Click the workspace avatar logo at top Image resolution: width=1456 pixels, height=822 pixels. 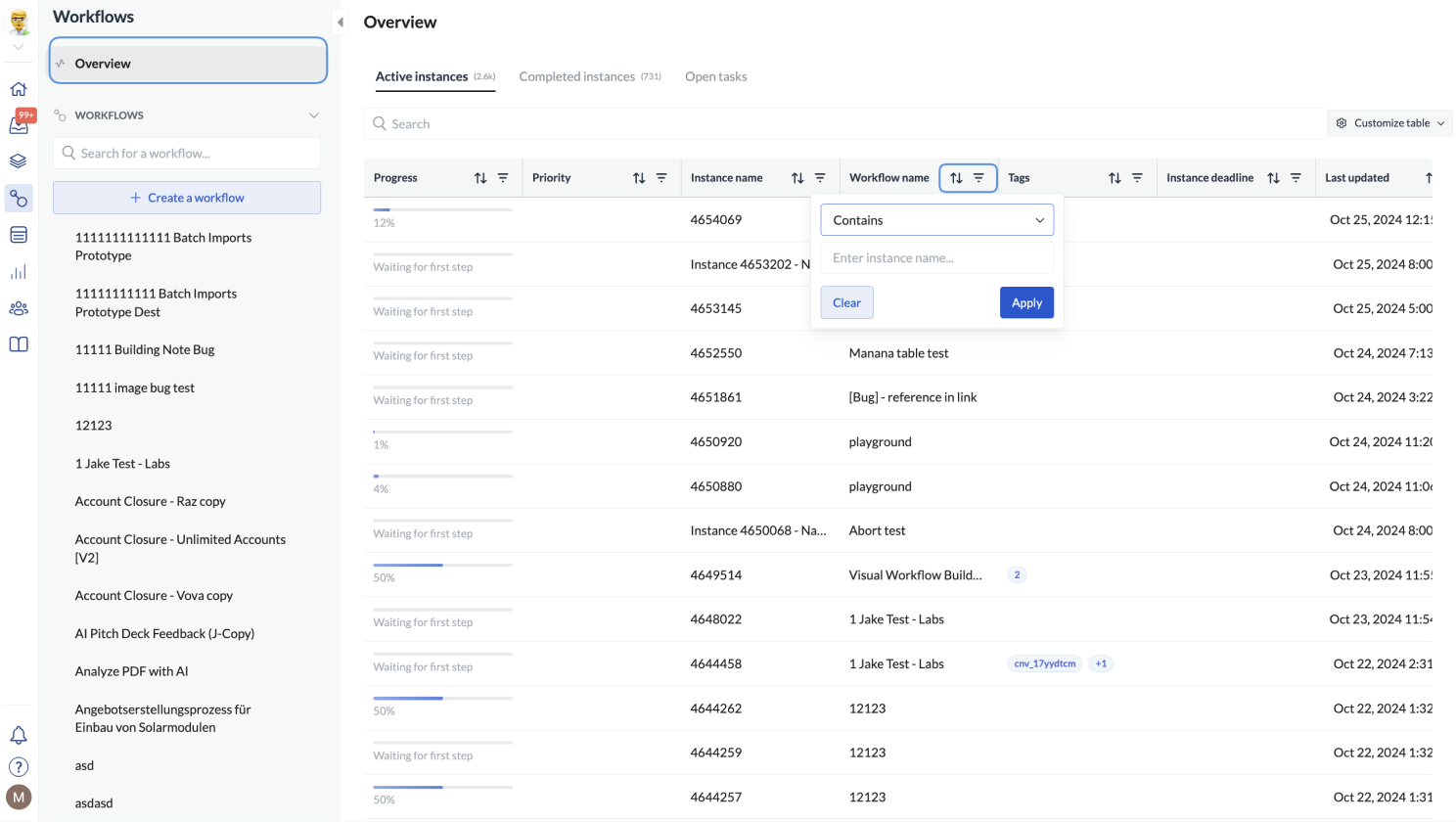(19, 23)
